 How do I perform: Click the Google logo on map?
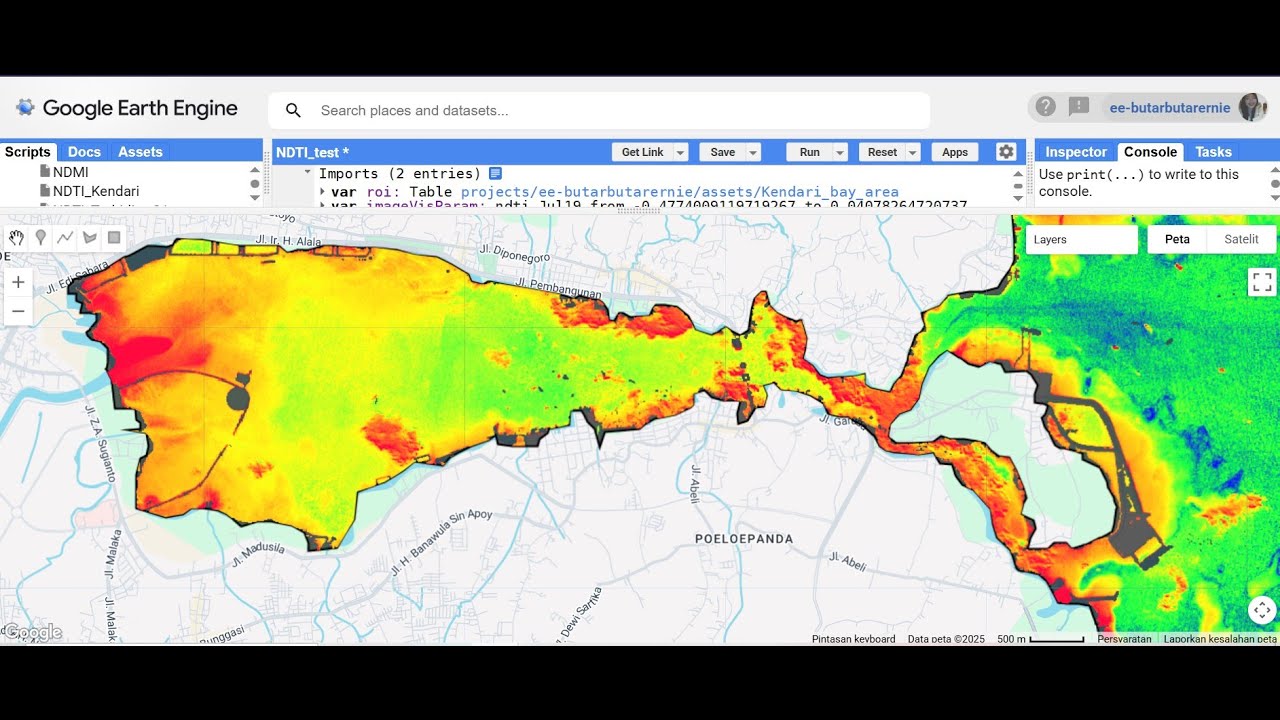coord(33,632)
